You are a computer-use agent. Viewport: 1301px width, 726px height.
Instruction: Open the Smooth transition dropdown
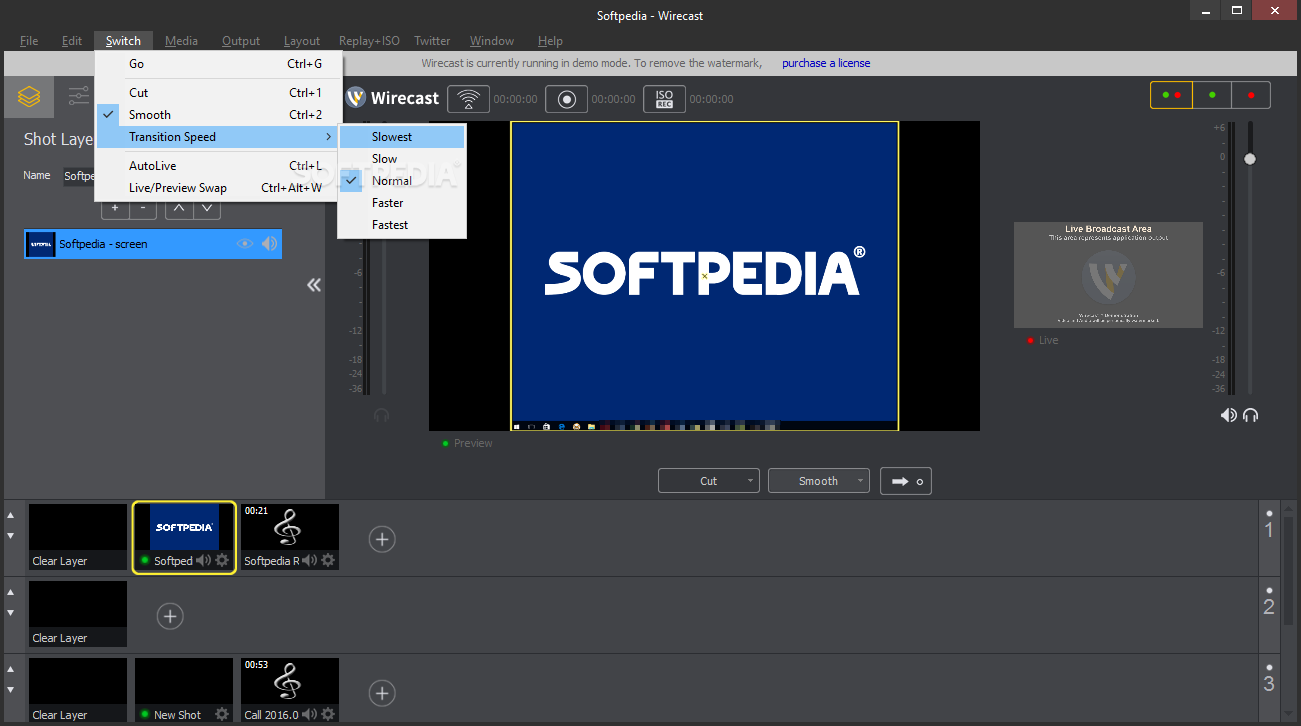click(819, 481)
